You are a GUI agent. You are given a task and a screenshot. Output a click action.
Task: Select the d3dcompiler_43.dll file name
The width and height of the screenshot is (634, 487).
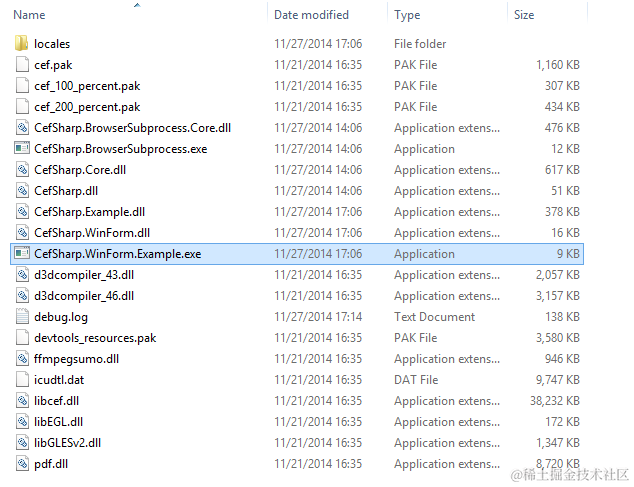click(84, 275)
